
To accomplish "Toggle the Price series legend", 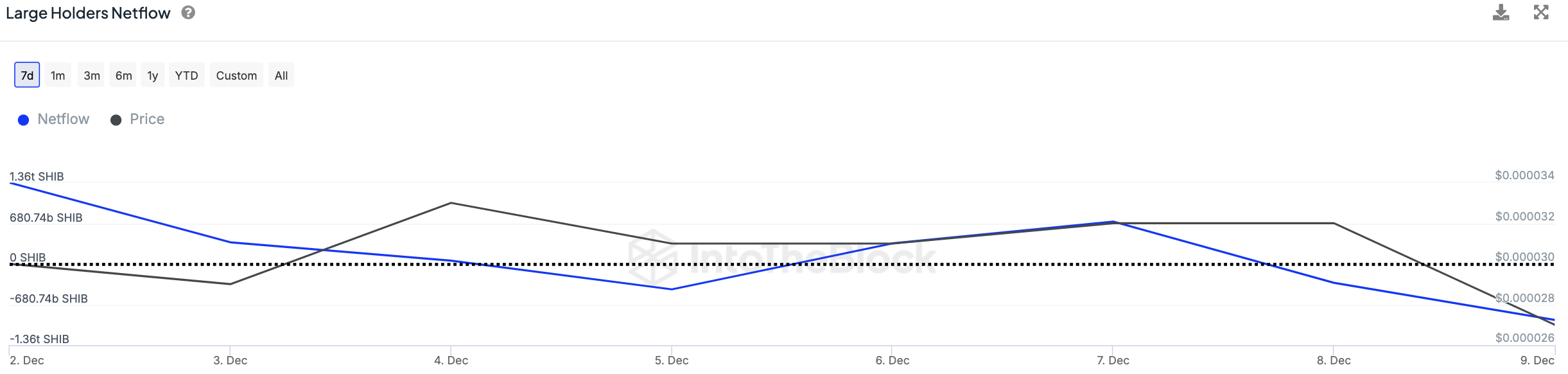I will [x=147, y=120].
